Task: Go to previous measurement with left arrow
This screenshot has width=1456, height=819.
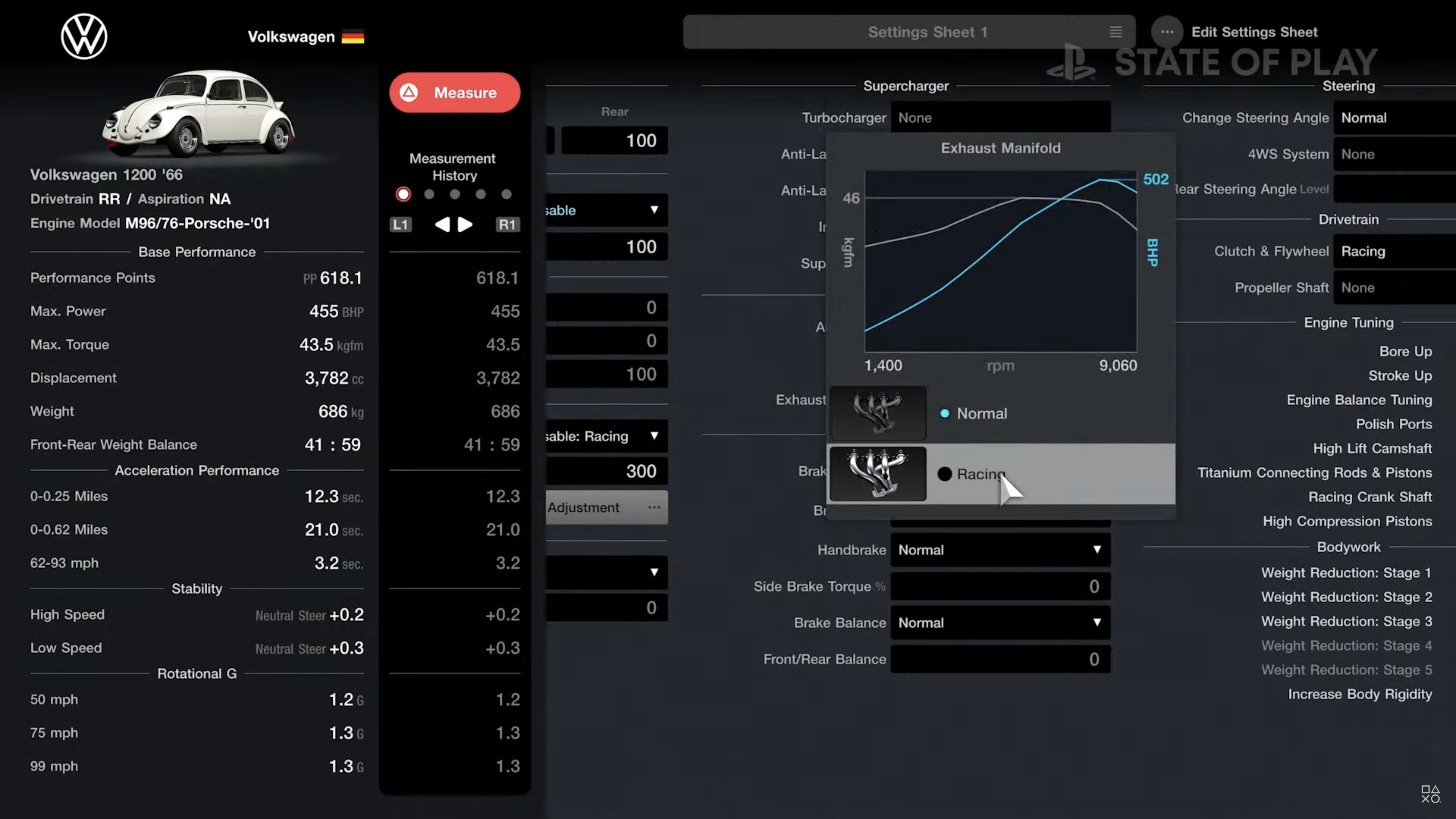Action: (x=442, y=224)
